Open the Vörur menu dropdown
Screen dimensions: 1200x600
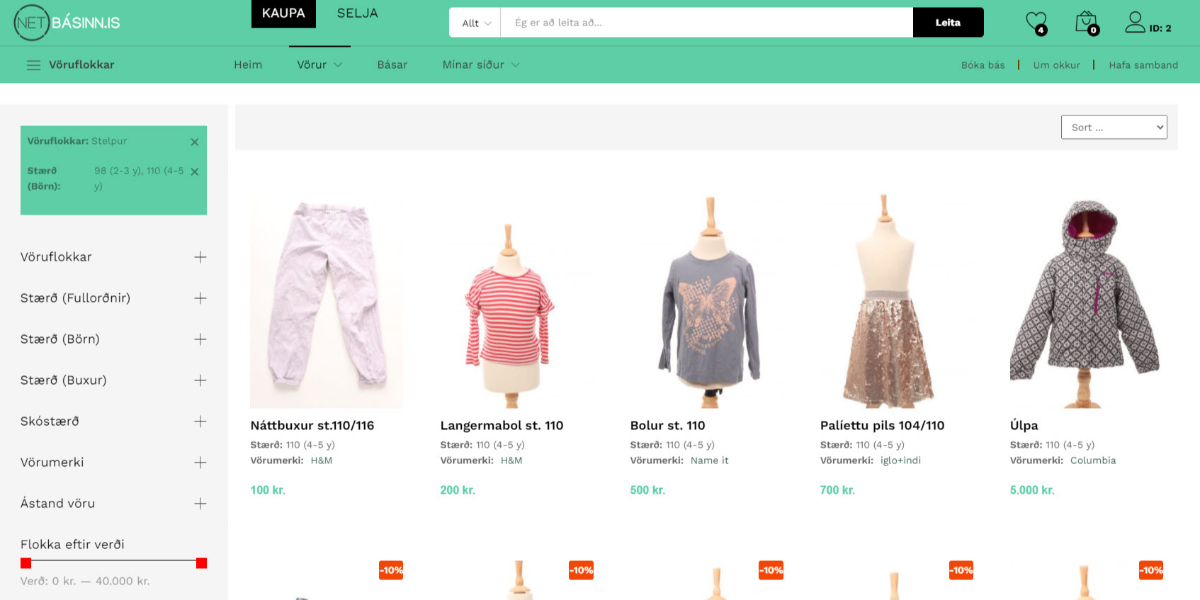pos(319,65)
